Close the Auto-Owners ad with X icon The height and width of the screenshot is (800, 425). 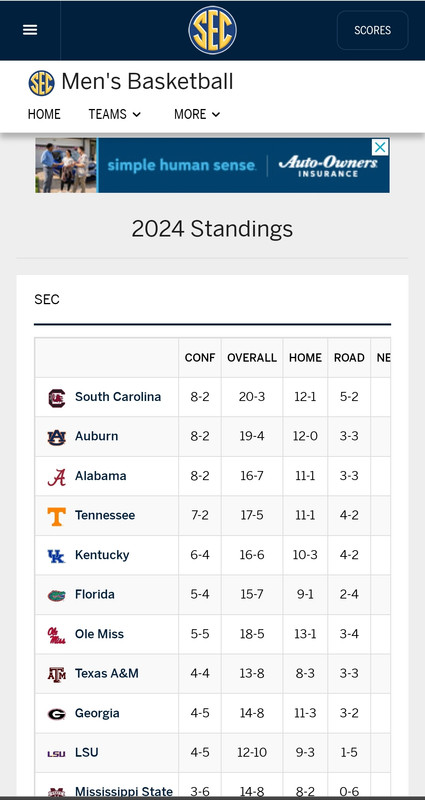tap(380, 147)
